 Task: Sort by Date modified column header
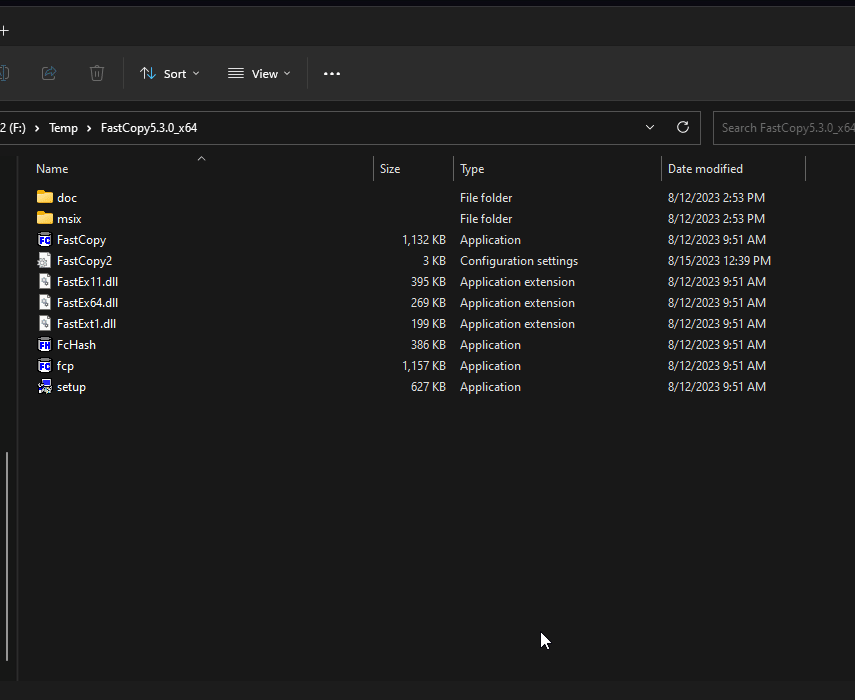(x=705, y=169)
